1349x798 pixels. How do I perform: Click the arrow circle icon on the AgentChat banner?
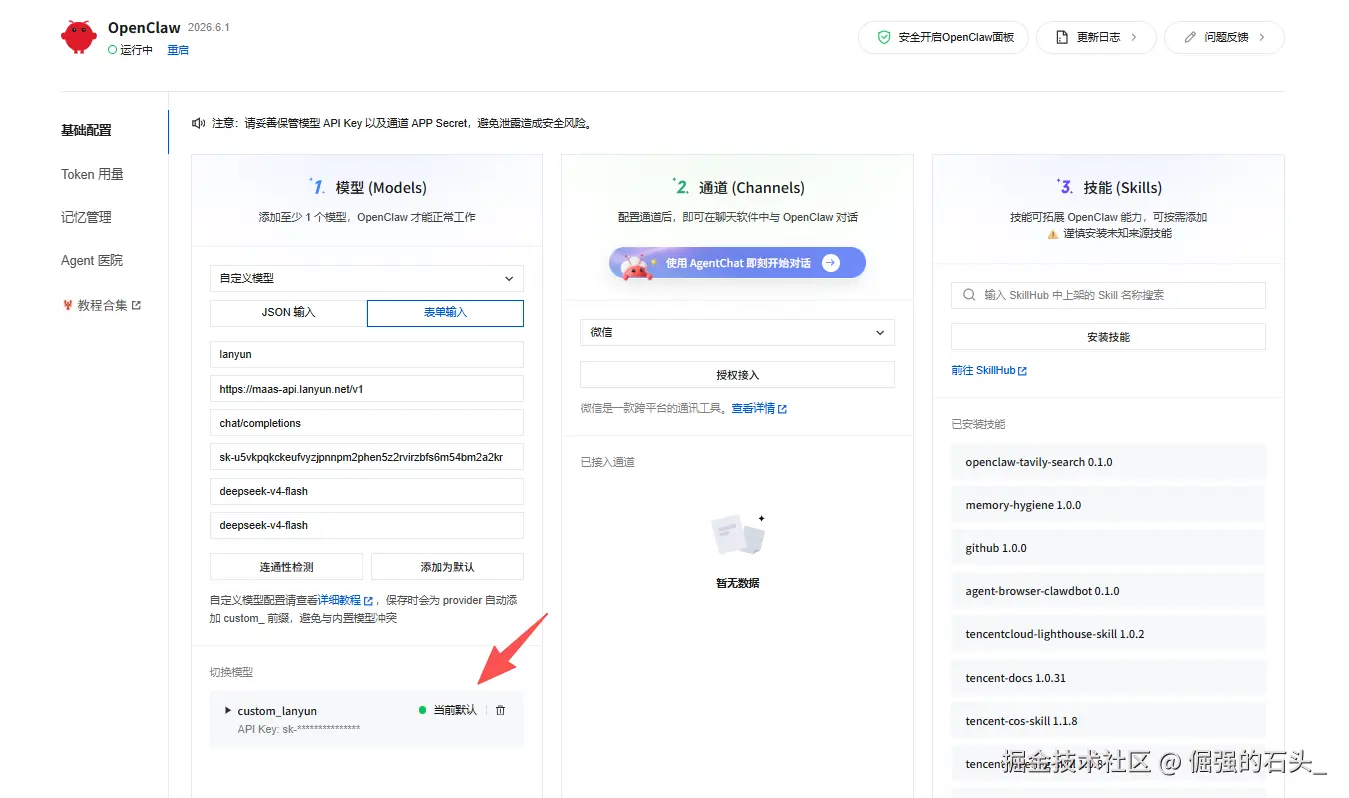[x=831, y=263]
